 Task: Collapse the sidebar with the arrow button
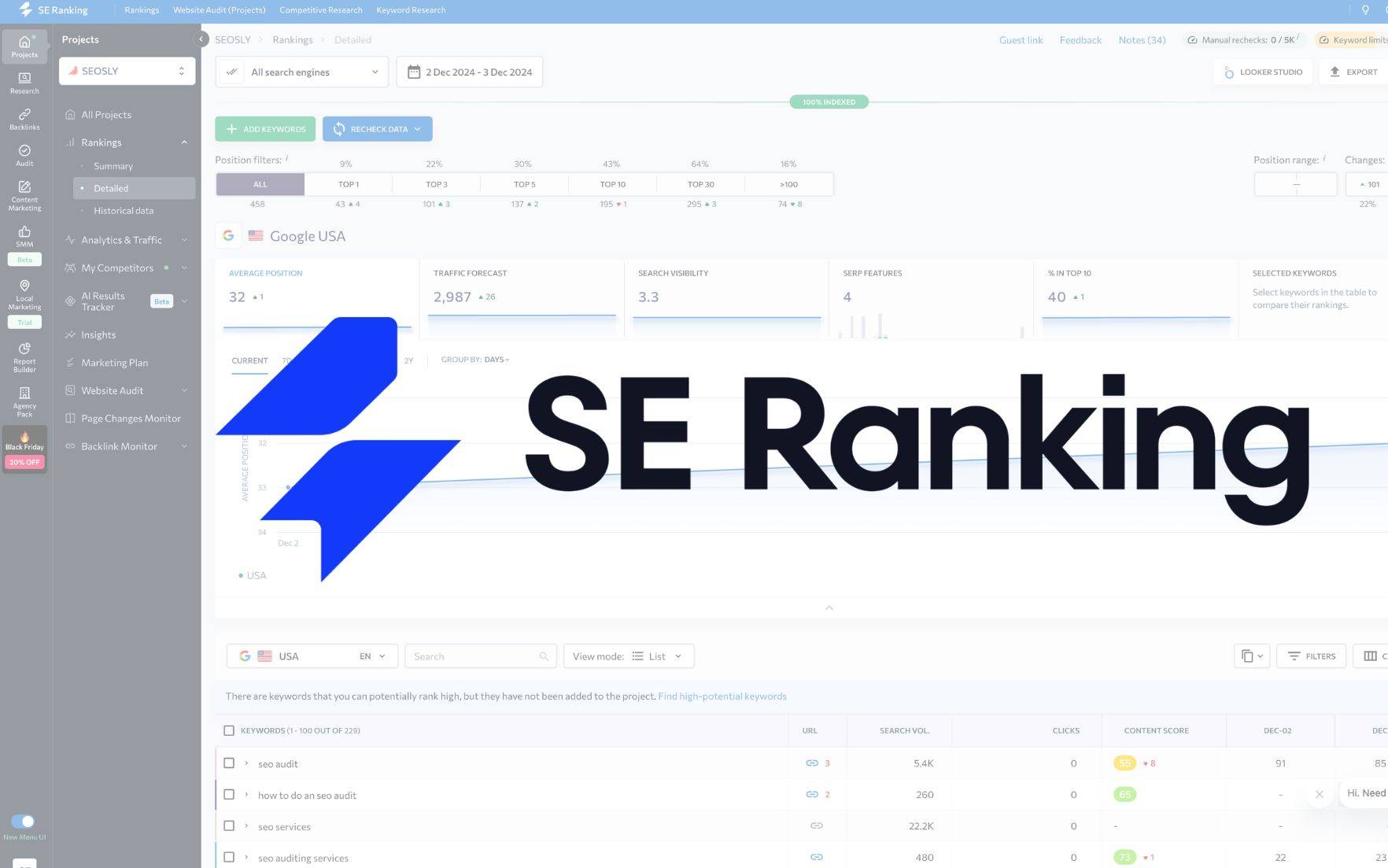point(201,39)
